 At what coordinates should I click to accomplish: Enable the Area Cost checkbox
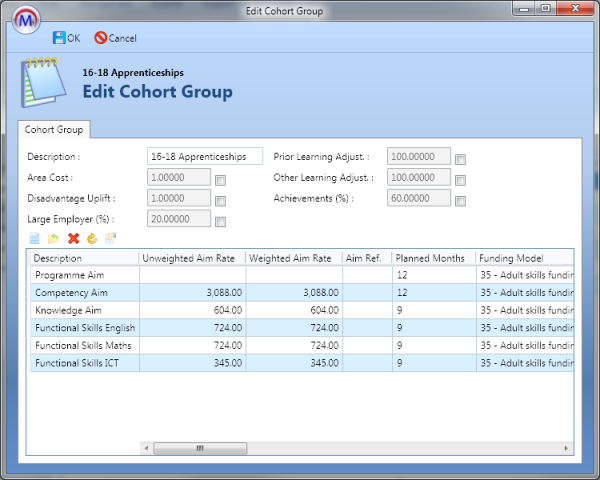pyautogui.click(x=221, y=180)
